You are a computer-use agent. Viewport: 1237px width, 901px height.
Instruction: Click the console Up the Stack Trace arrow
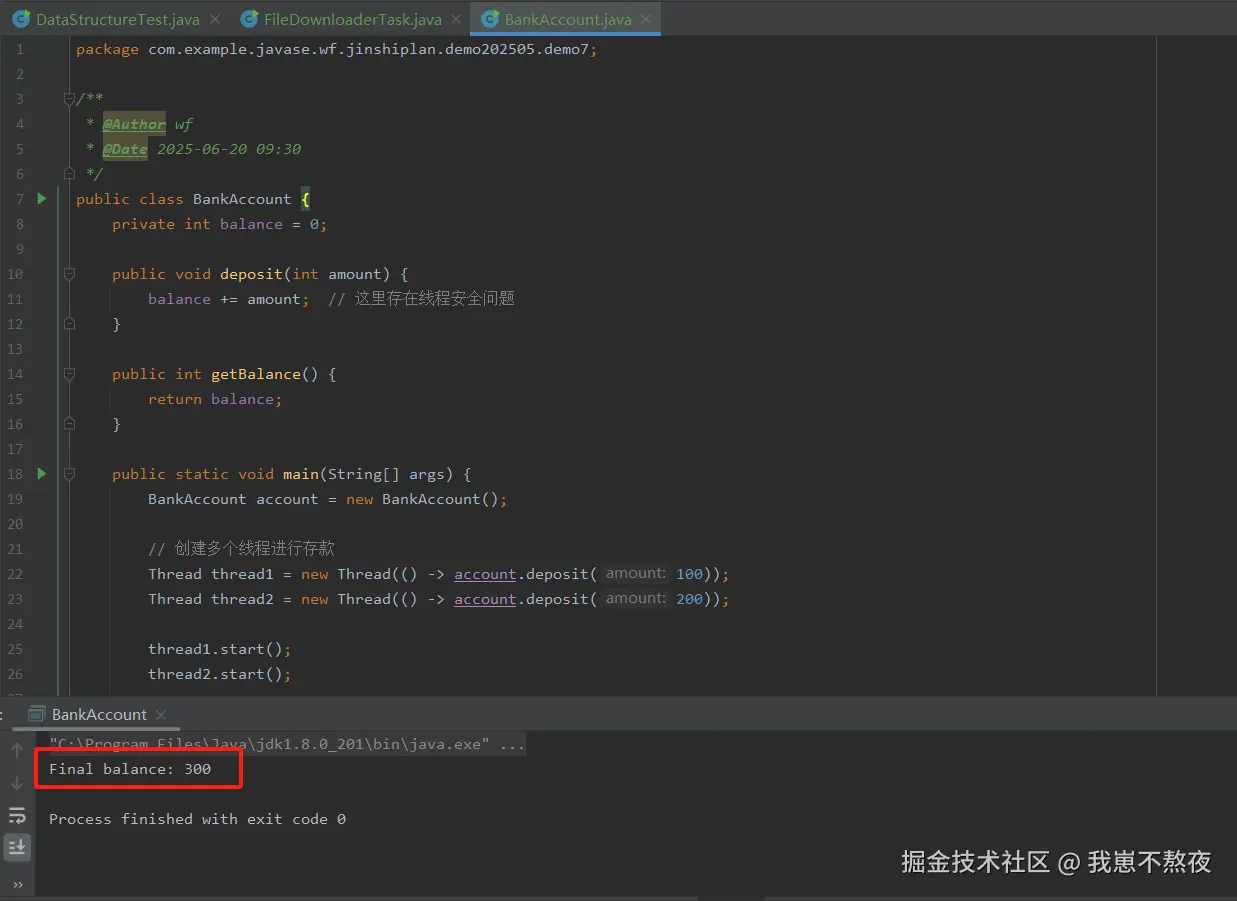[17, 750]
